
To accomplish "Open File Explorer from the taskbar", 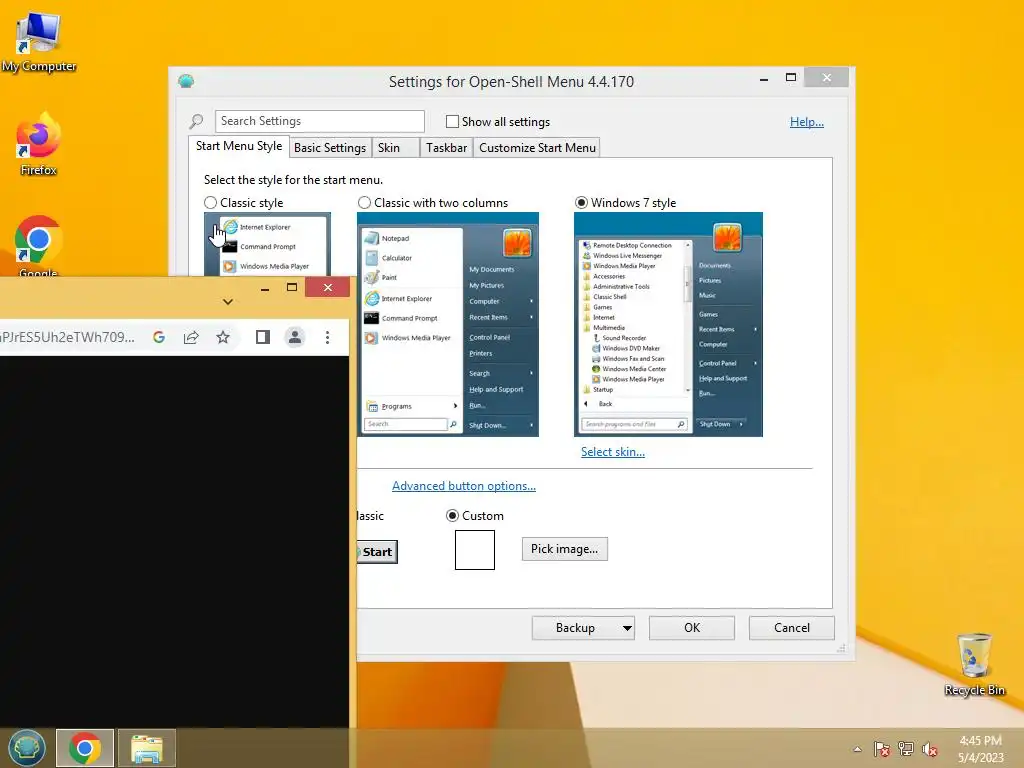I will point(147,748).
